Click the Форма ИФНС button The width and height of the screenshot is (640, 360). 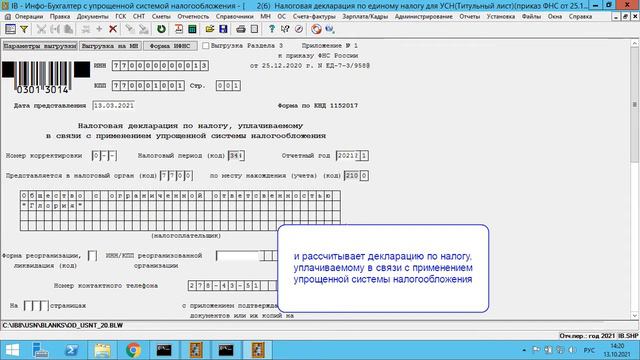tap(170, 46)
